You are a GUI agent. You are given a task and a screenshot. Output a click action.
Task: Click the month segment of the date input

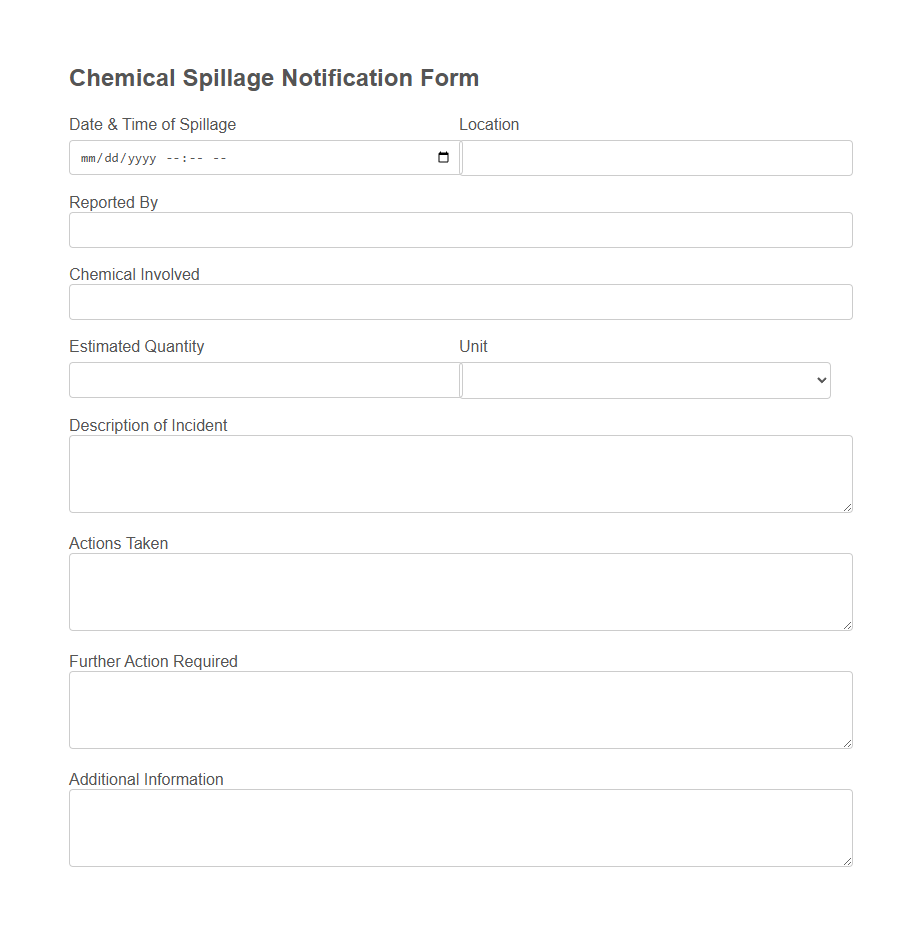pos(90,157)
